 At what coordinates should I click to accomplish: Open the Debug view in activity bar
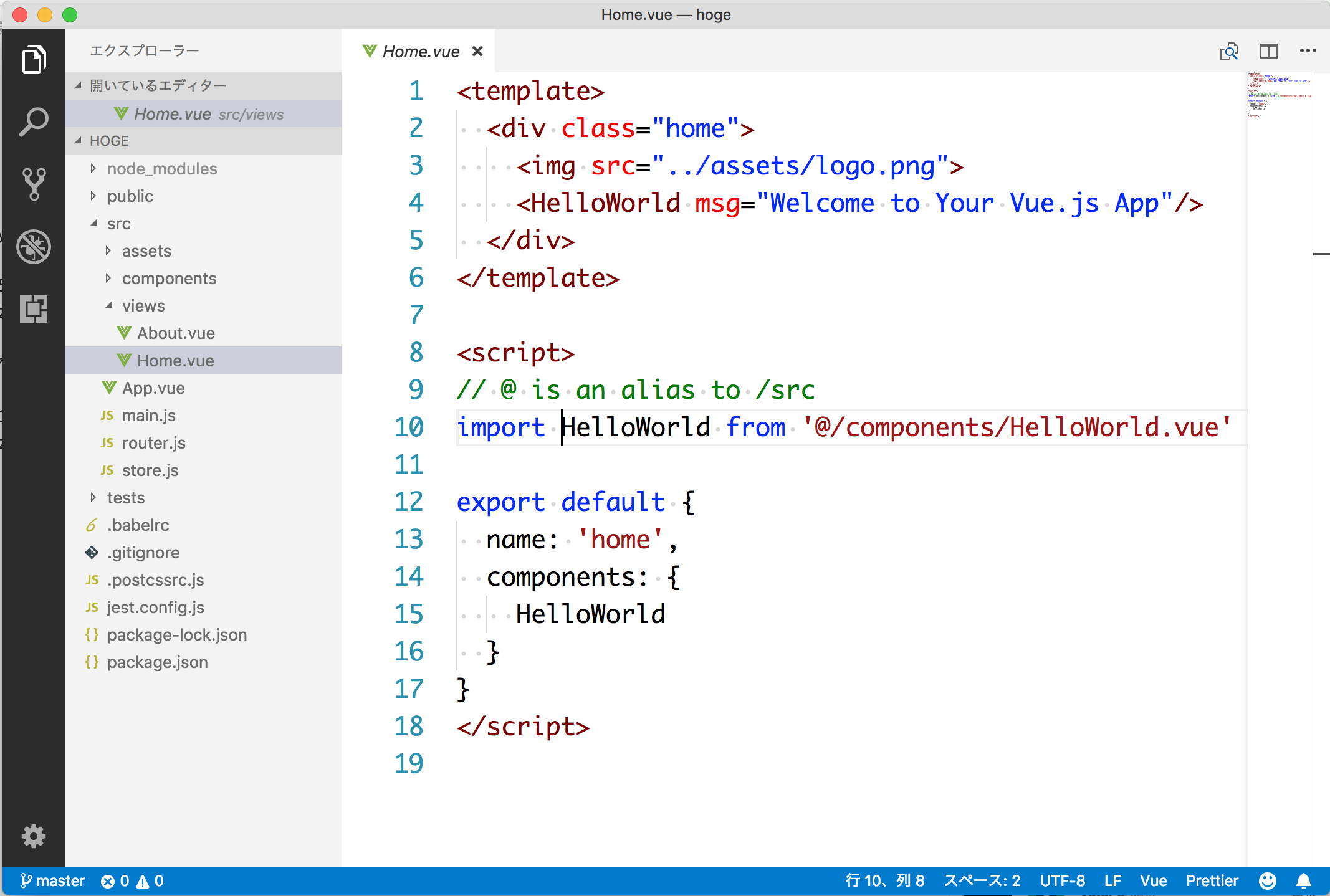pos(34,247)
